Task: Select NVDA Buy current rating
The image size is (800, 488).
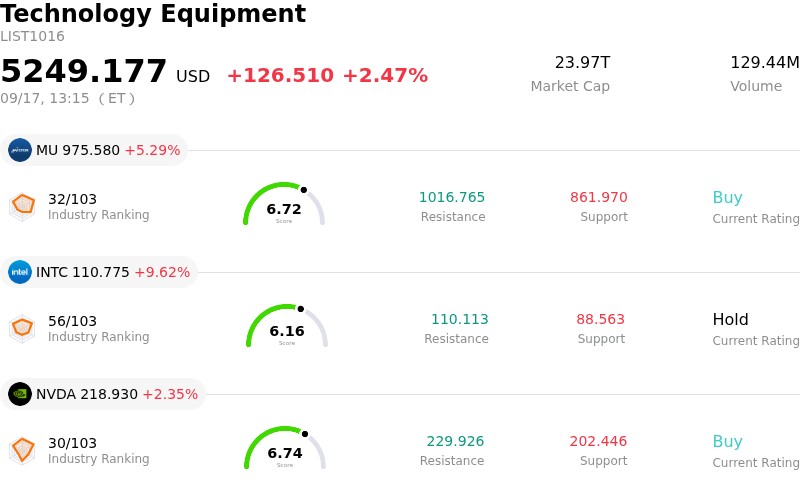Action: pos(728,441)
